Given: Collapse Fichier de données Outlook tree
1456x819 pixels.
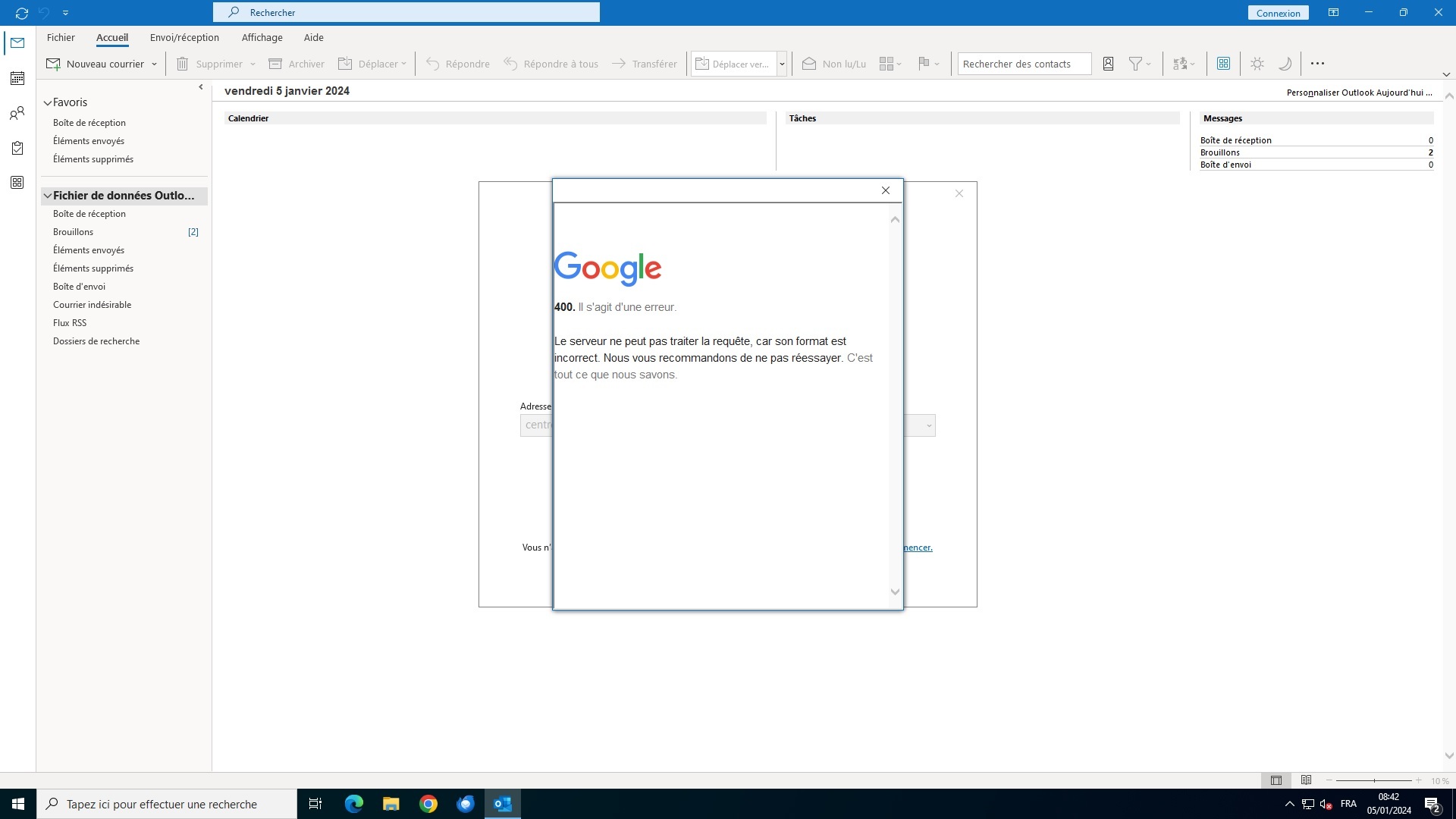Looking at the screenshot, I should (x=47, y=196).
